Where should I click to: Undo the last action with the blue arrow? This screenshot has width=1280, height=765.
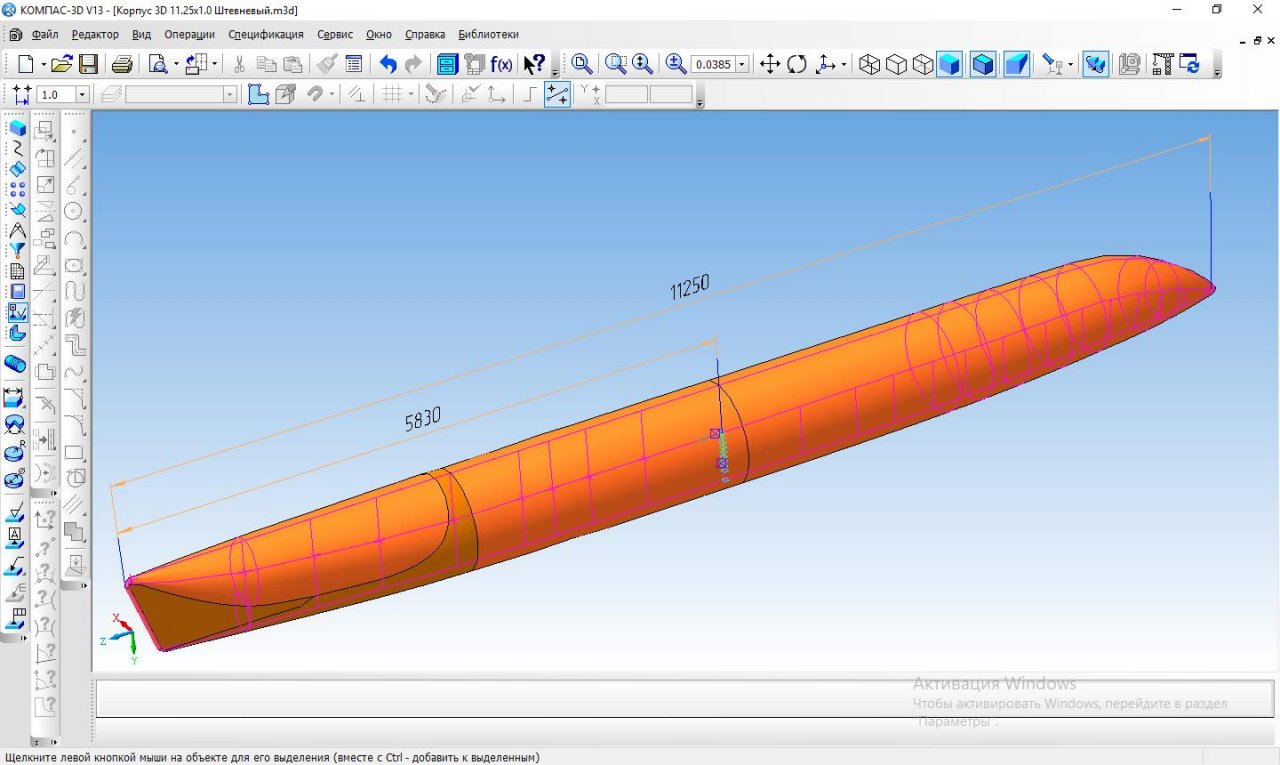[388, 65]
